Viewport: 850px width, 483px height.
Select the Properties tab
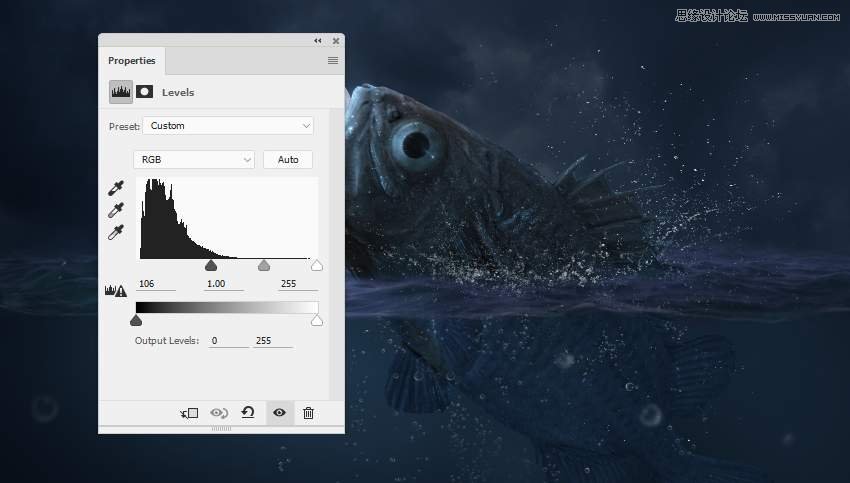click(x=132, y=61)
